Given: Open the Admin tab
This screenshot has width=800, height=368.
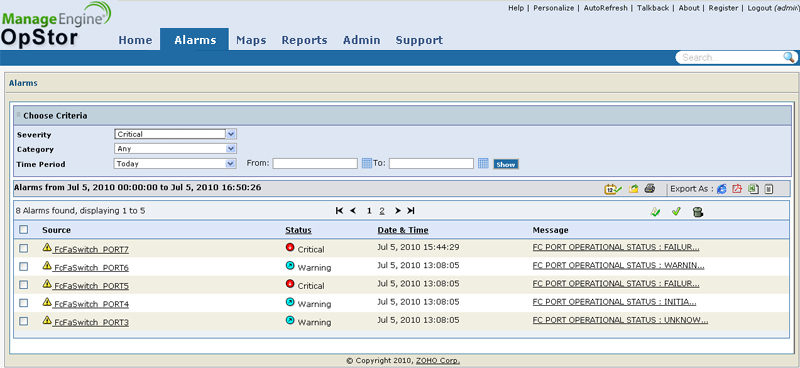Looking at the screenshot, I should [362, 40].
